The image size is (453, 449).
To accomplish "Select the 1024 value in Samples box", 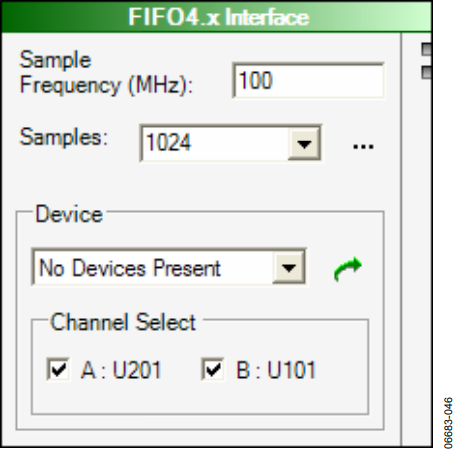I will click(x=169, y=143).
